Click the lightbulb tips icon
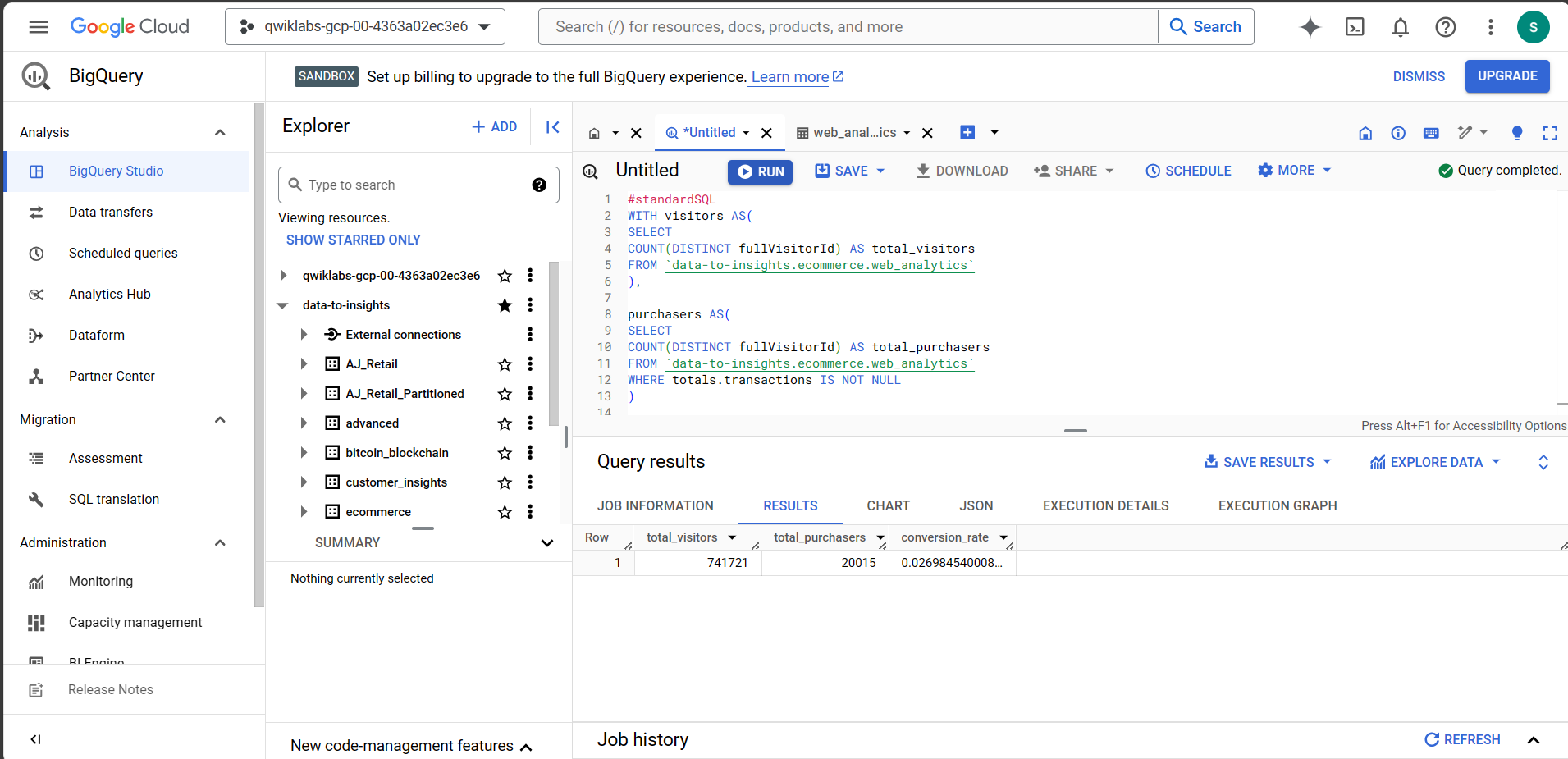This screenshot has width=1568, height=759. tap(1517, 133)
